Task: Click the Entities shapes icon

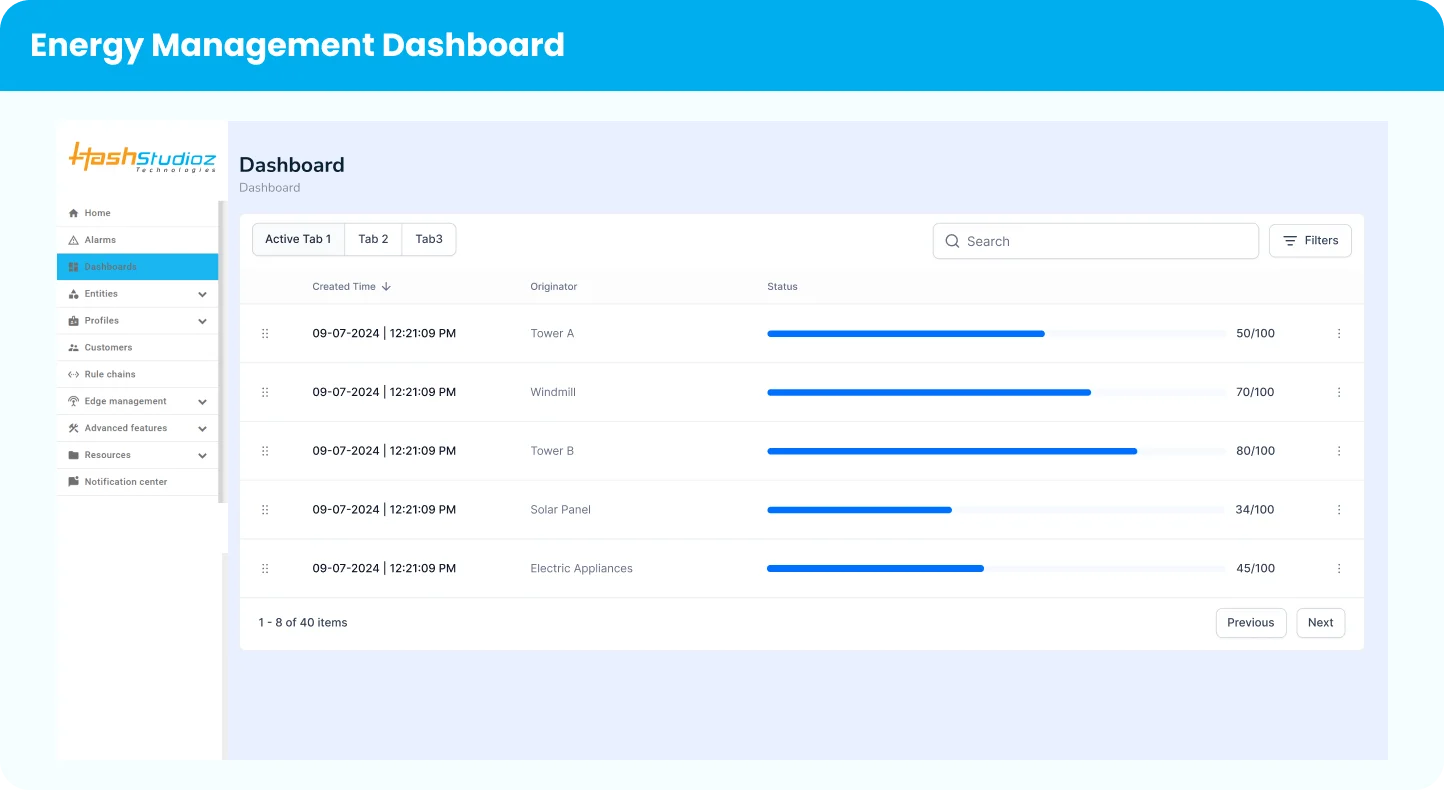Action: (x=73, y=294)
